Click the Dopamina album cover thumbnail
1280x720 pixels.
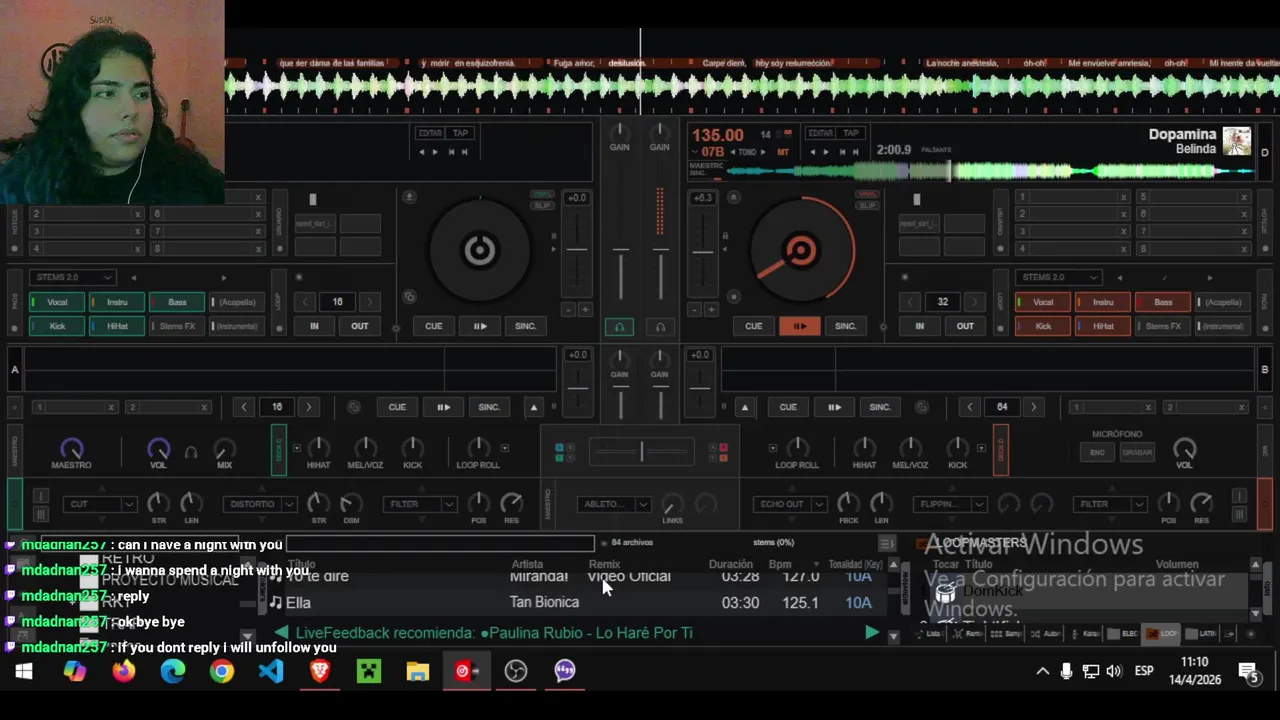(1237, 141)
